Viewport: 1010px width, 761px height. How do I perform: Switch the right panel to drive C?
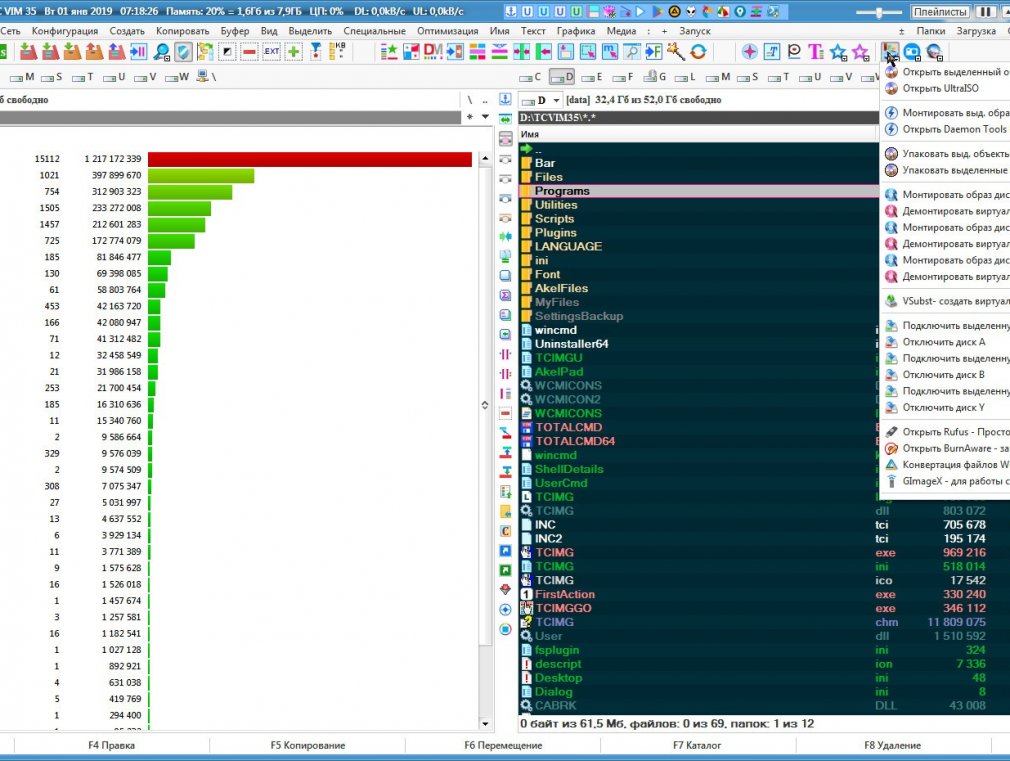click(x=530, y=77)
